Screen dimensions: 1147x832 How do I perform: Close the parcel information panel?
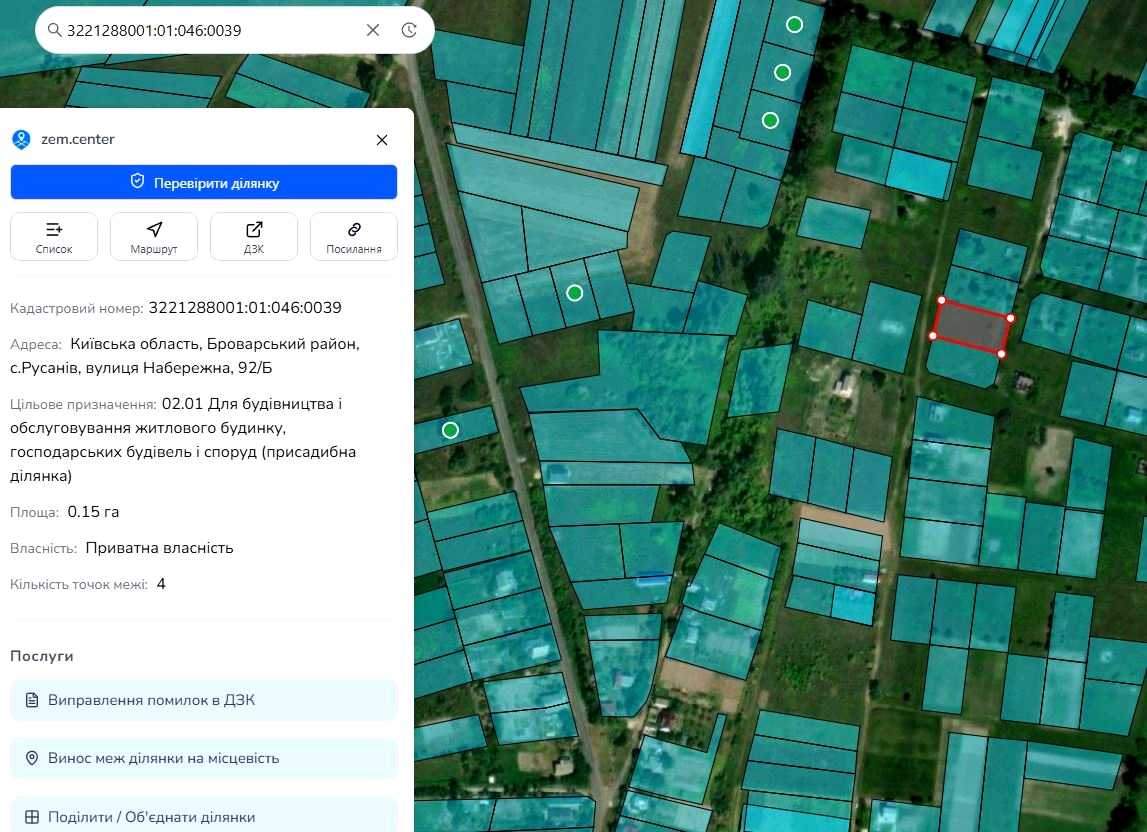(x=382, y=140)
